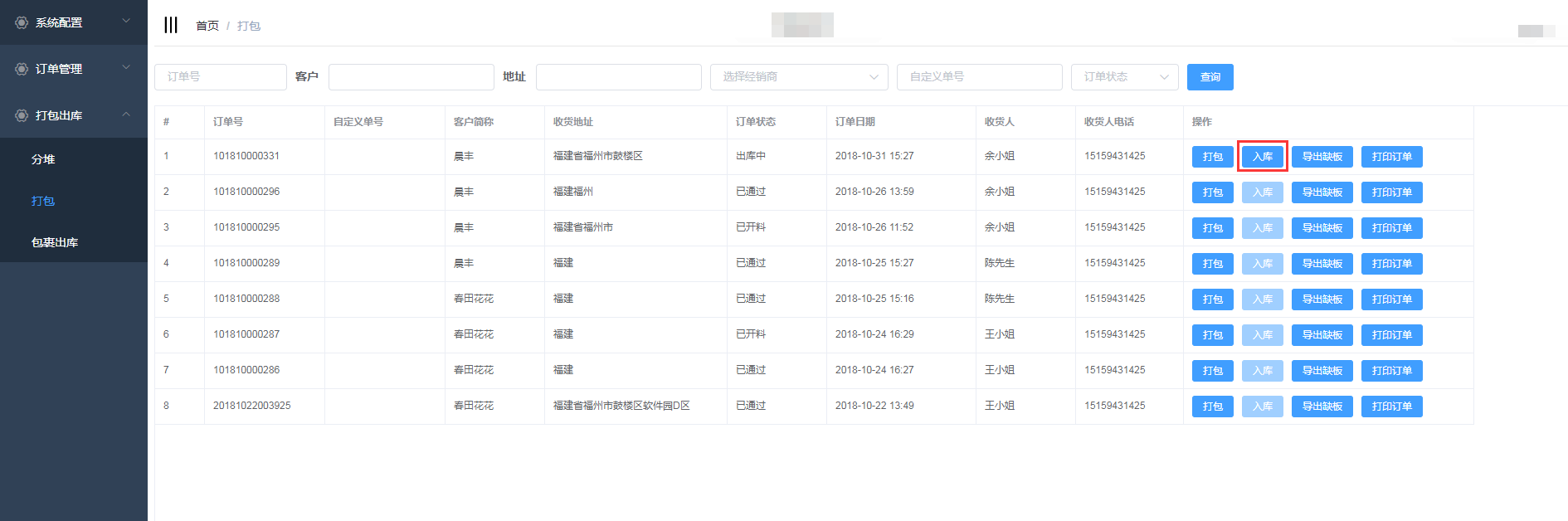Click the 打包出库 menu label

coord(59,115)
